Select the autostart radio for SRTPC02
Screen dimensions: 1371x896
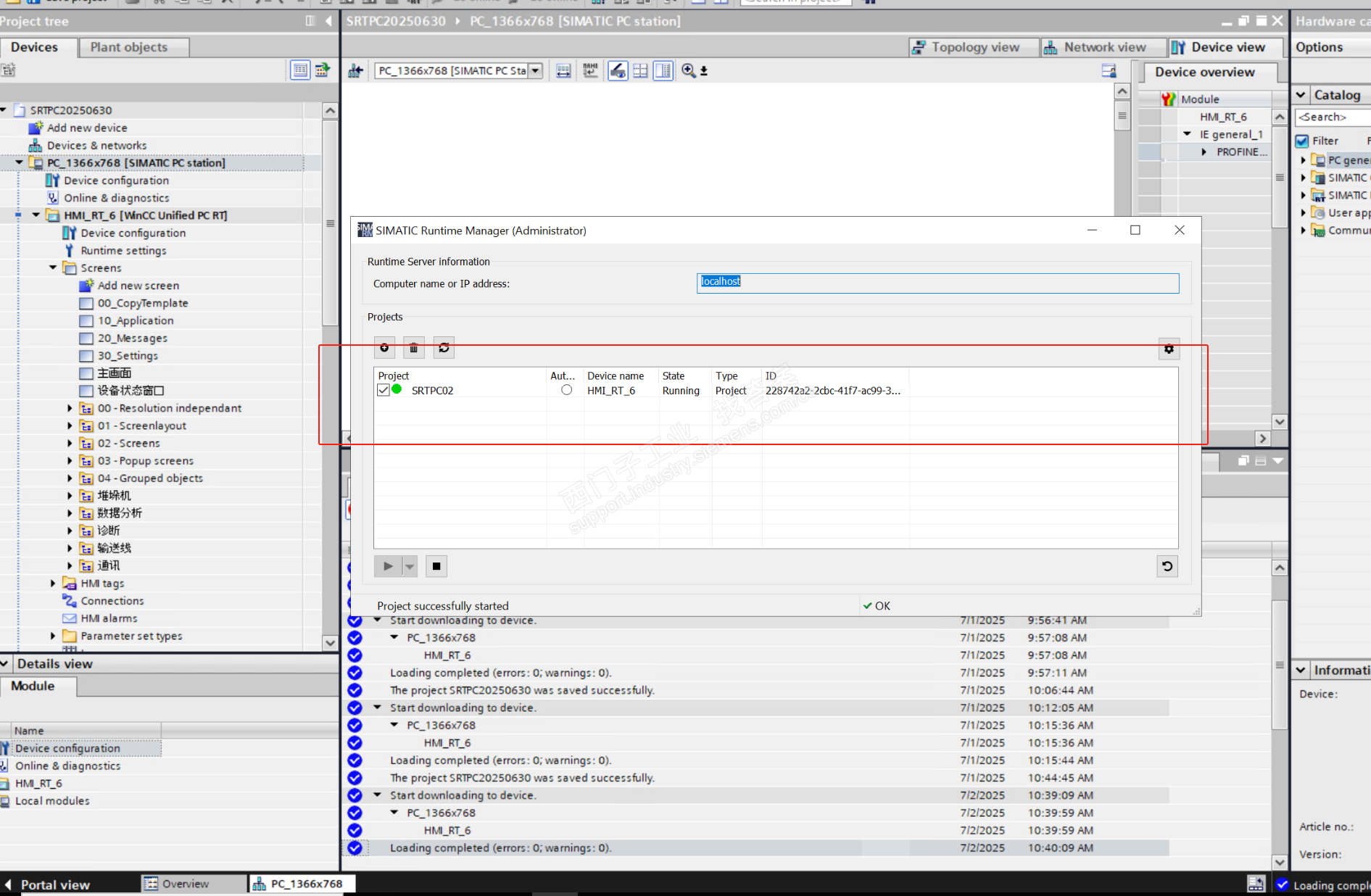566,390
